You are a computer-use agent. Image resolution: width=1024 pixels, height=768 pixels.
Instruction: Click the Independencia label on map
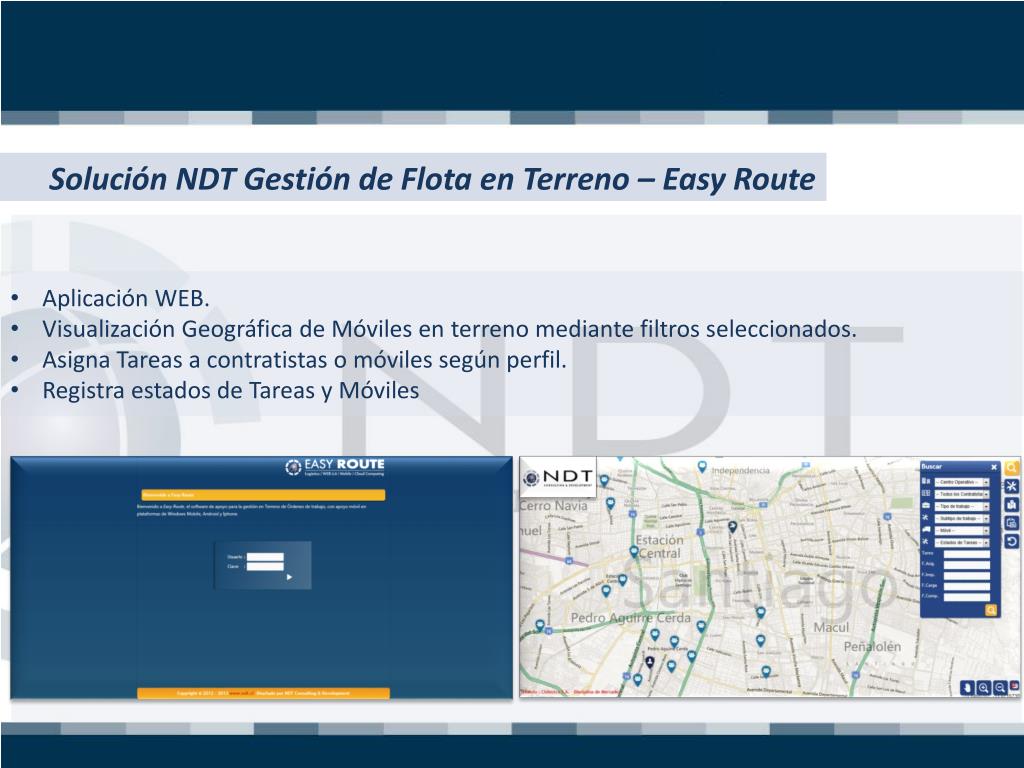pos(741,470)
